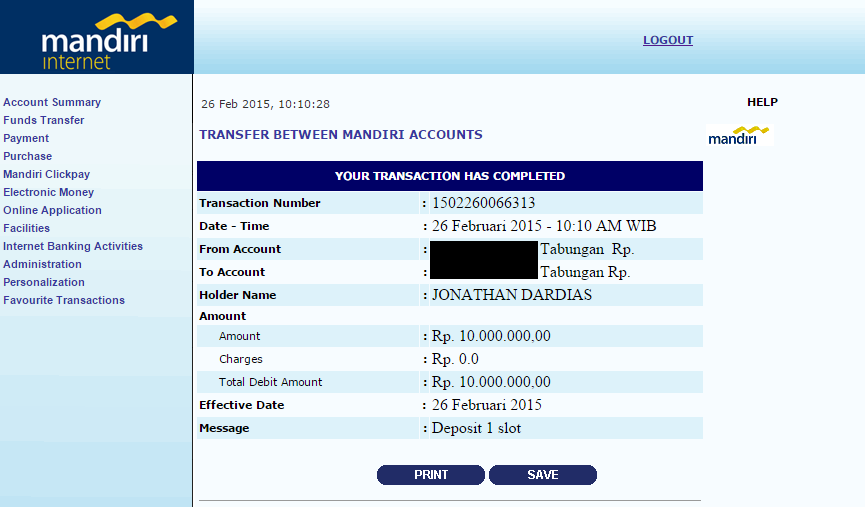Click the From Account Tabungan Rp. text
Screen dimensions: 865x507
coord(587,249)
